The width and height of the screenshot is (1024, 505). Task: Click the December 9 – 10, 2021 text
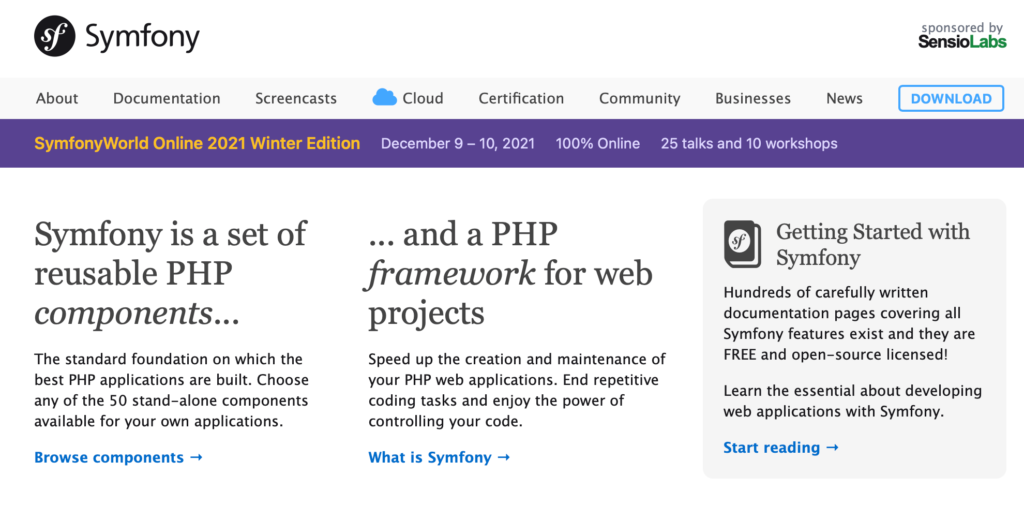click(458, 143)
